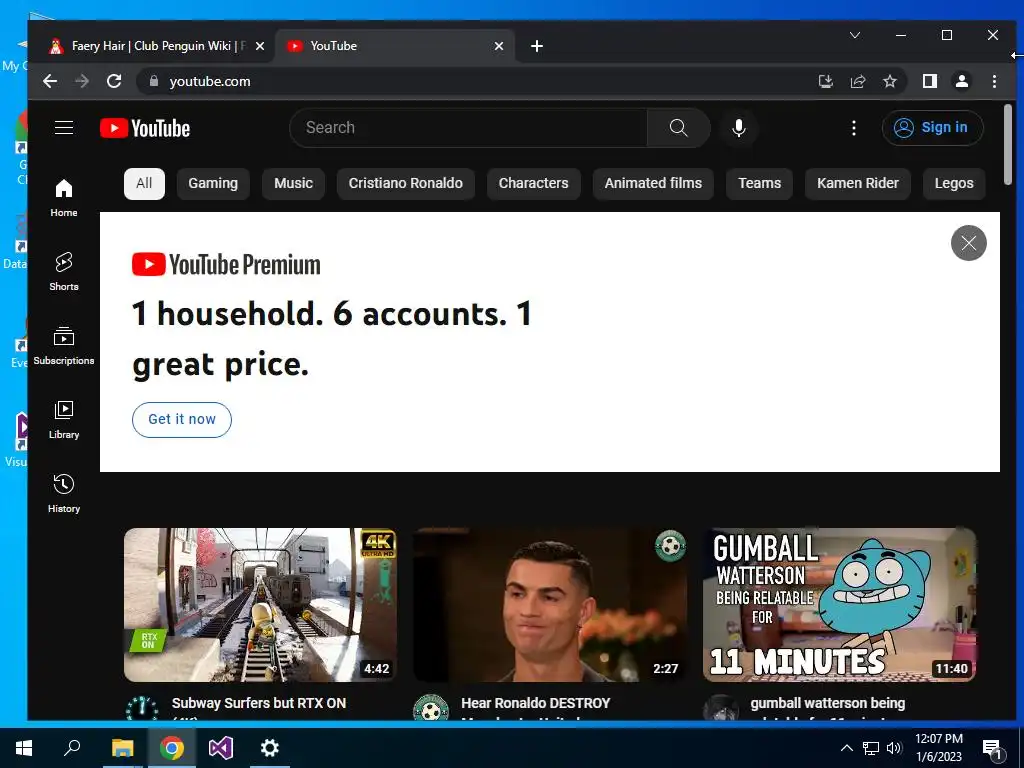This screenshot has width=1024, height=768.
Task: Click the Sign in button
Action: 933,127
